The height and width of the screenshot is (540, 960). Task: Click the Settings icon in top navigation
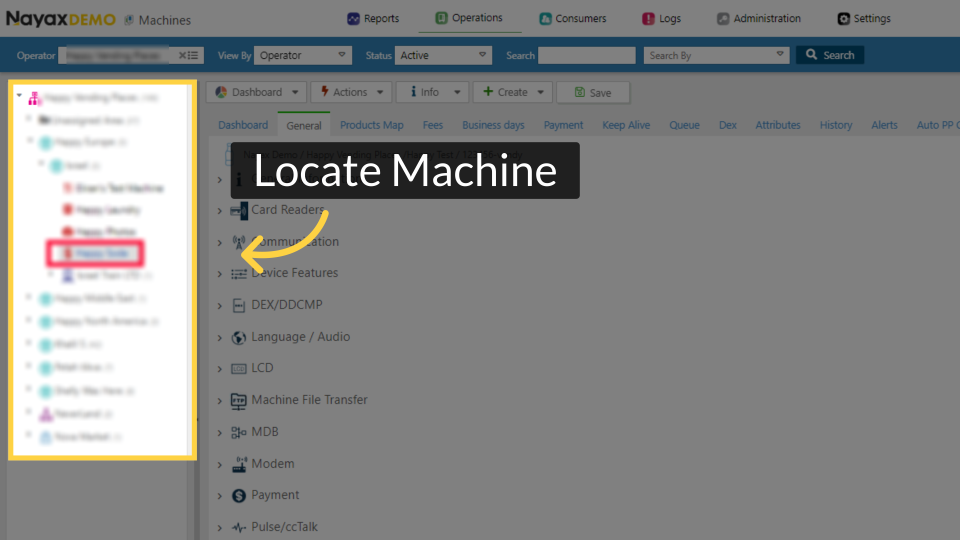(843, 18)
